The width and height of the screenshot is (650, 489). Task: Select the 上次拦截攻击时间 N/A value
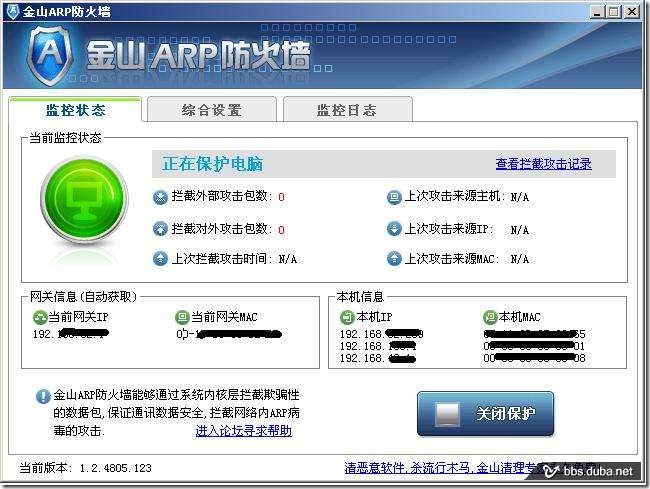[x=287, y=259]
